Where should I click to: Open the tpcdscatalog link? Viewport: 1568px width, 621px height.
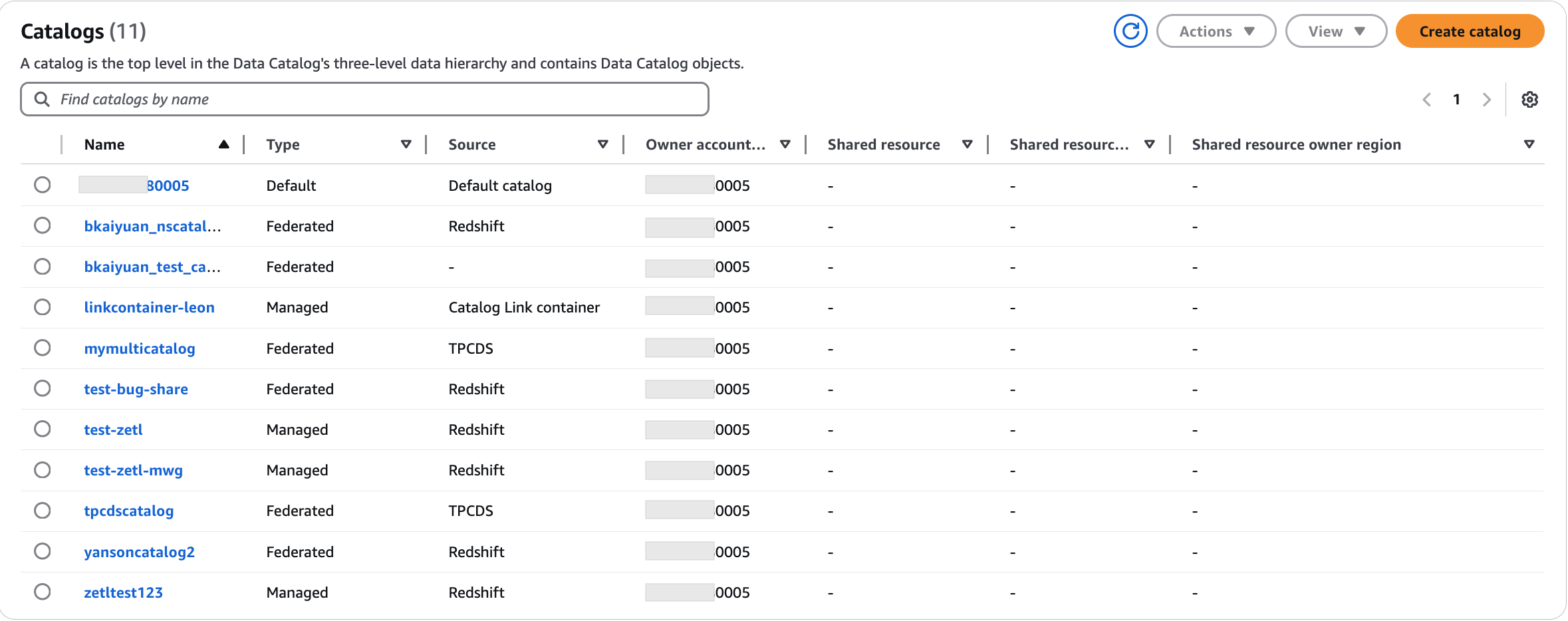tap(128, 511)
